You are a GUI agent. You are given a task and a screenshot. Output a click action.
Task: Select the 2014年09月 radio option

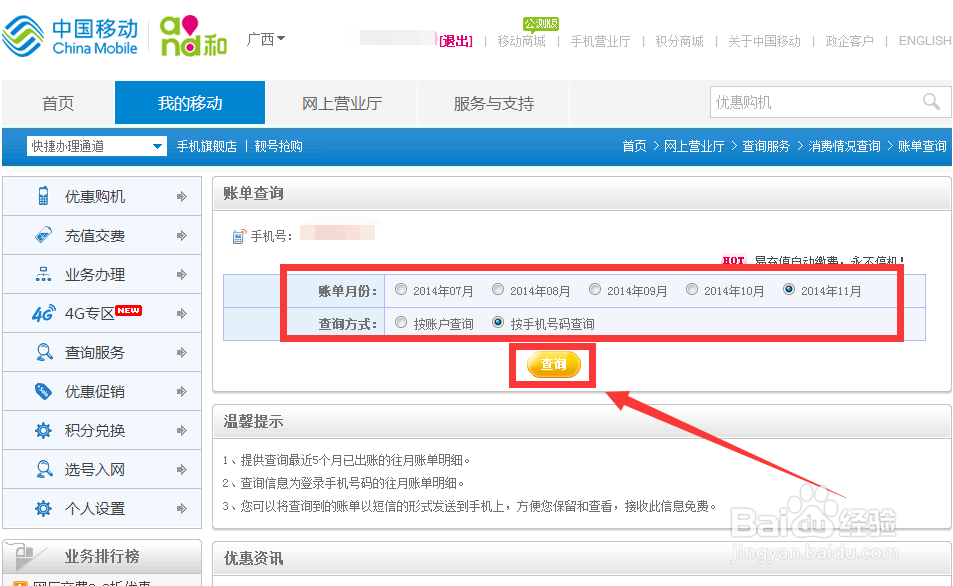tap(595, 288)
